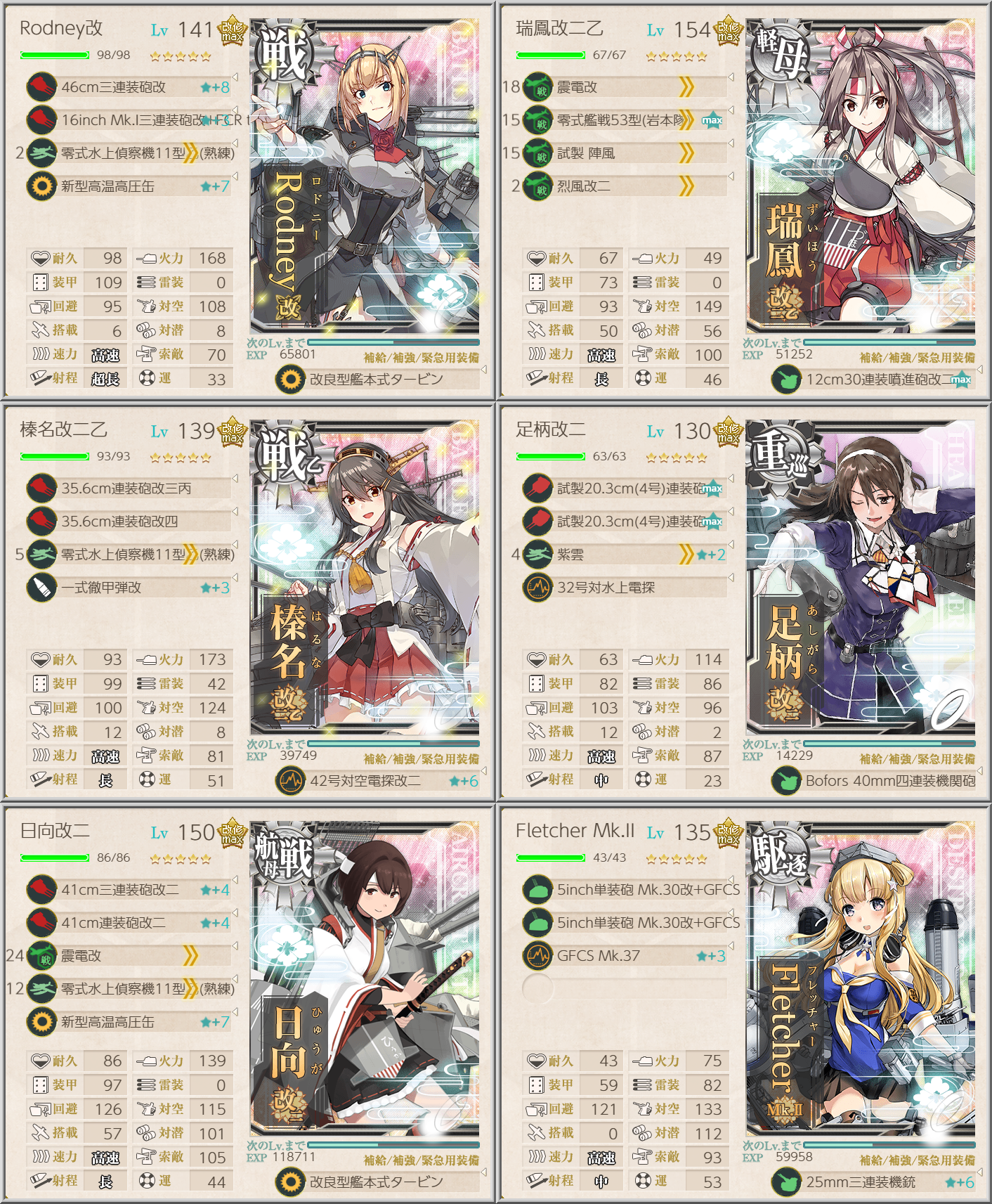Viewport: 992px width, 1204px height.
Task: Click the green HP bar of Fletcher Mk.II
Action: pyautogui.click(x=551, y=857)
